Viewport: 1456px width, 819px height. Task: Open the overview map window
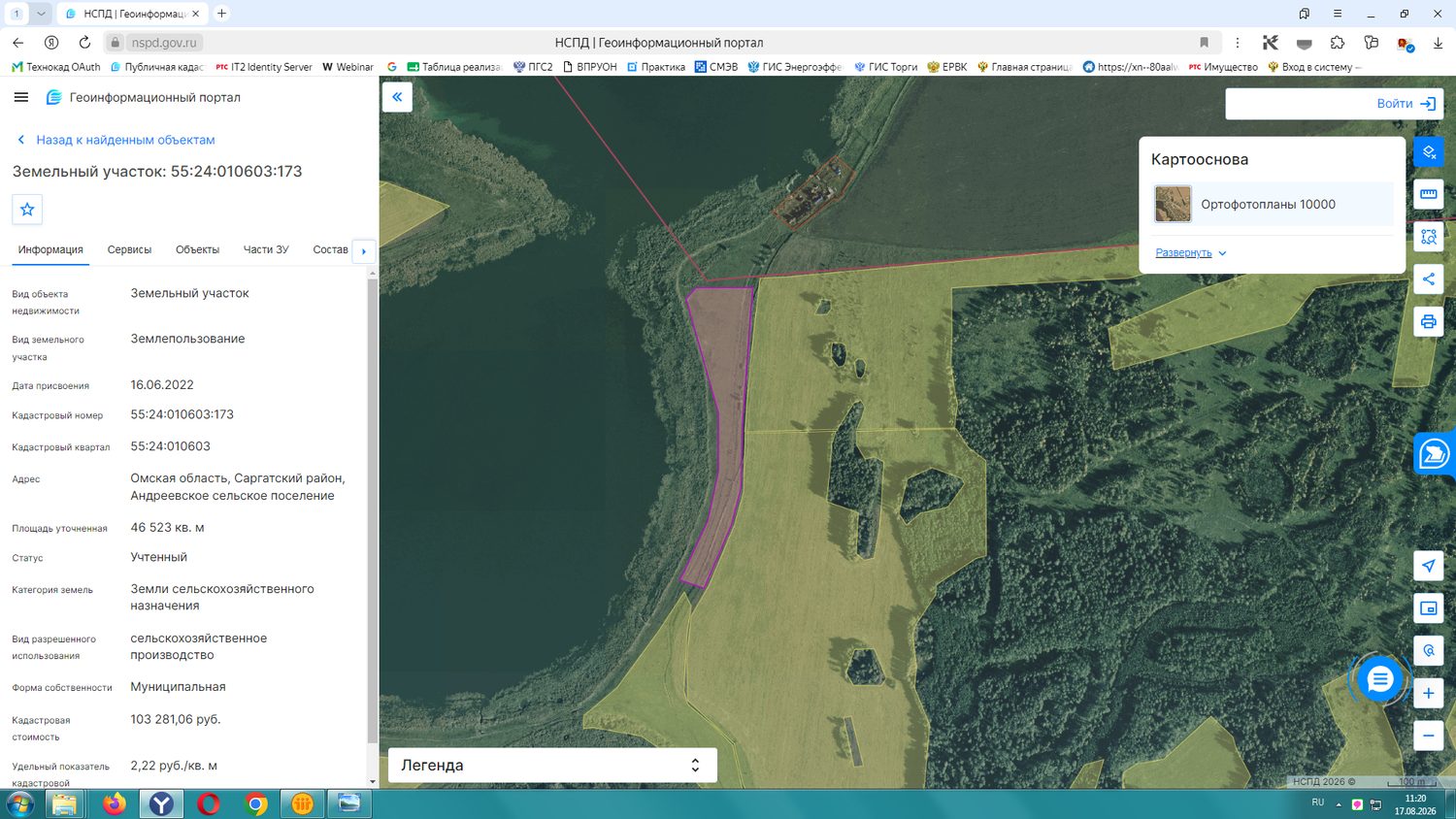1429,608
